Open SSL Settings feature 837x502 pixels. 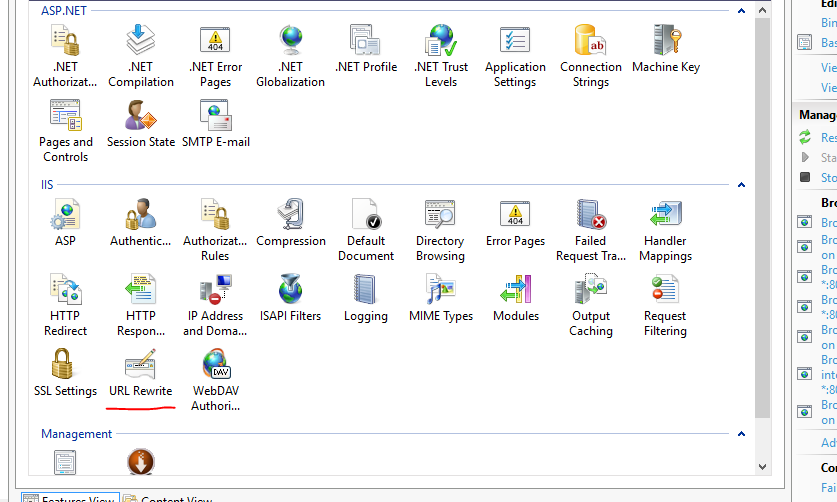pyautogui.click(x=65, y=373)
